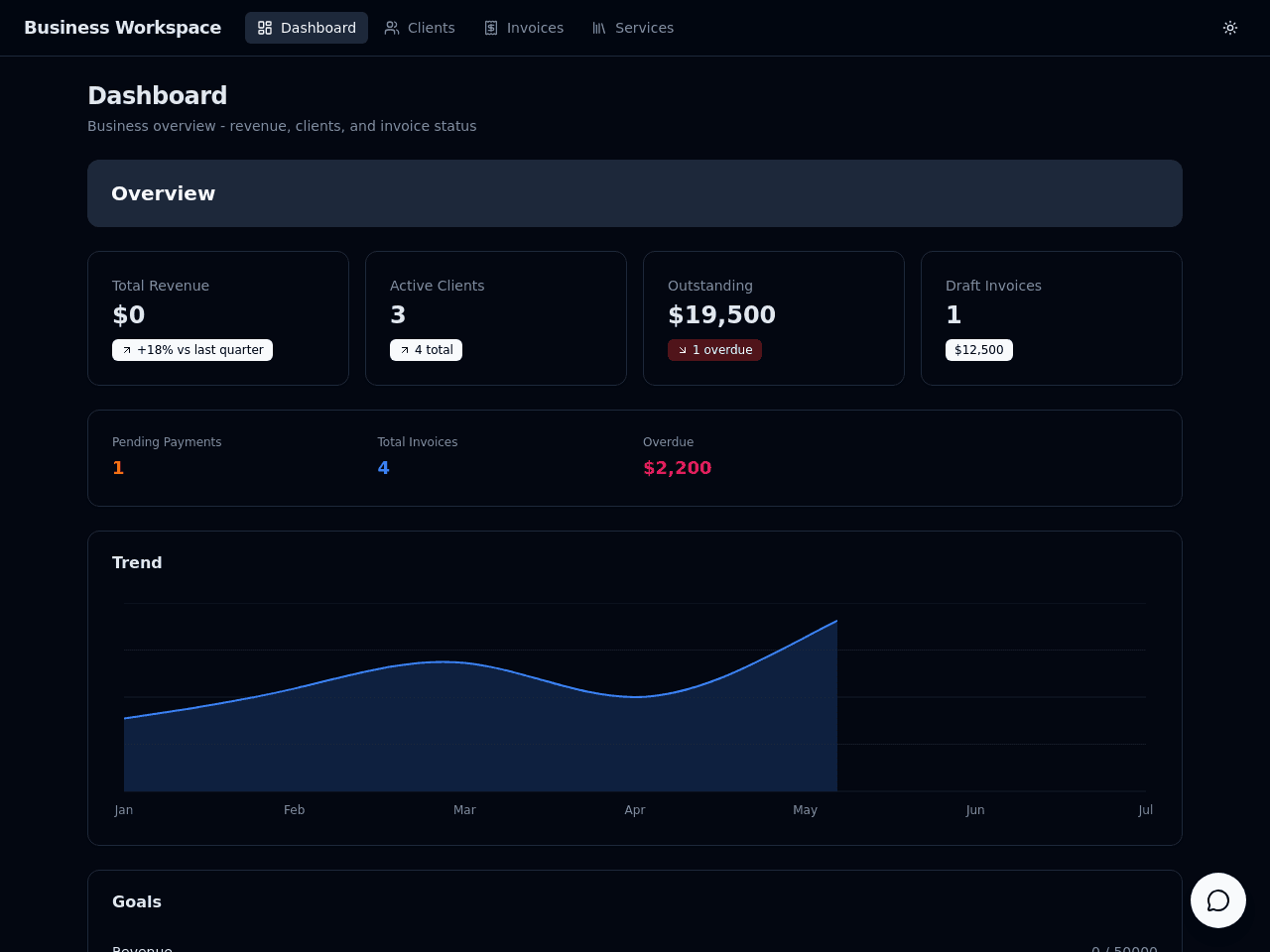
Task: Click the Trend chart heading
Action: [x=137, y=562]
